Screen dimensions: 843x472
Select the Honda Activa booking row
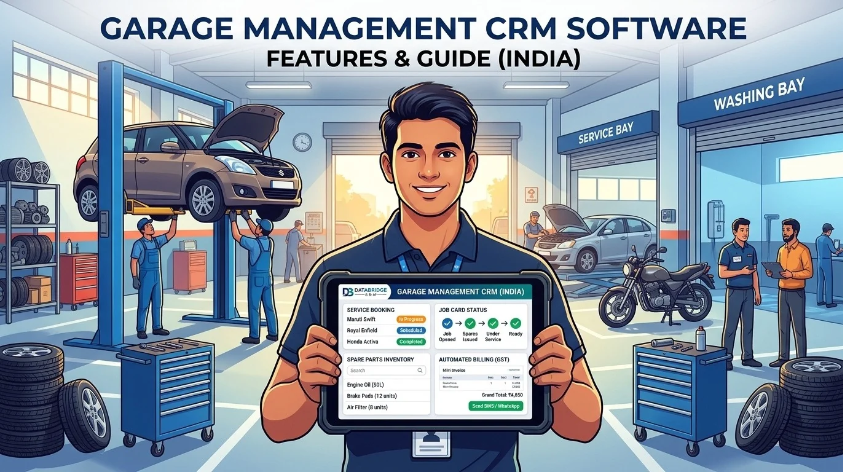tap(386, 342)
